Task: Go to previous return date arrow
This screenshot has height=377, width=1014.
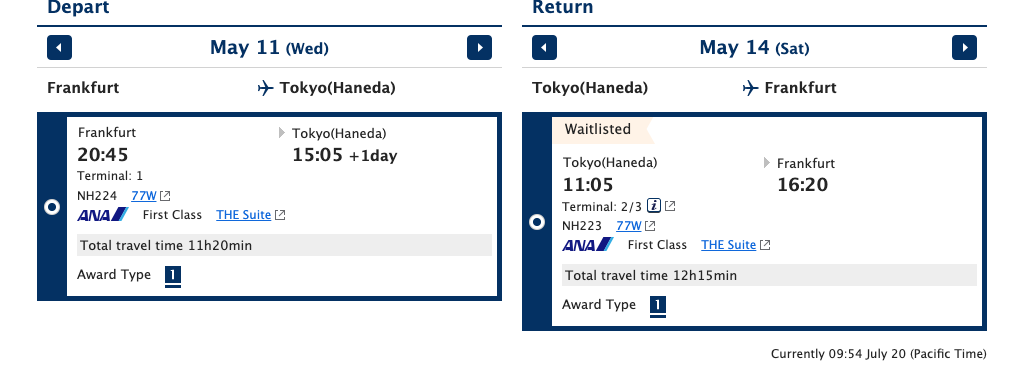Action: pos(545,48)
